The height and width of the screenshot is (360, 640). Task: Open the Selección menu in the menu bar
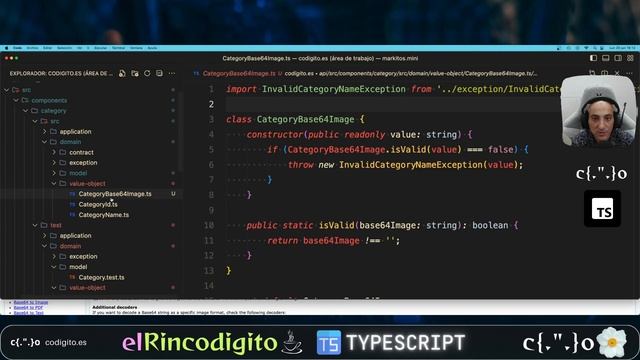pyautogui.click(x=64, y=48)
